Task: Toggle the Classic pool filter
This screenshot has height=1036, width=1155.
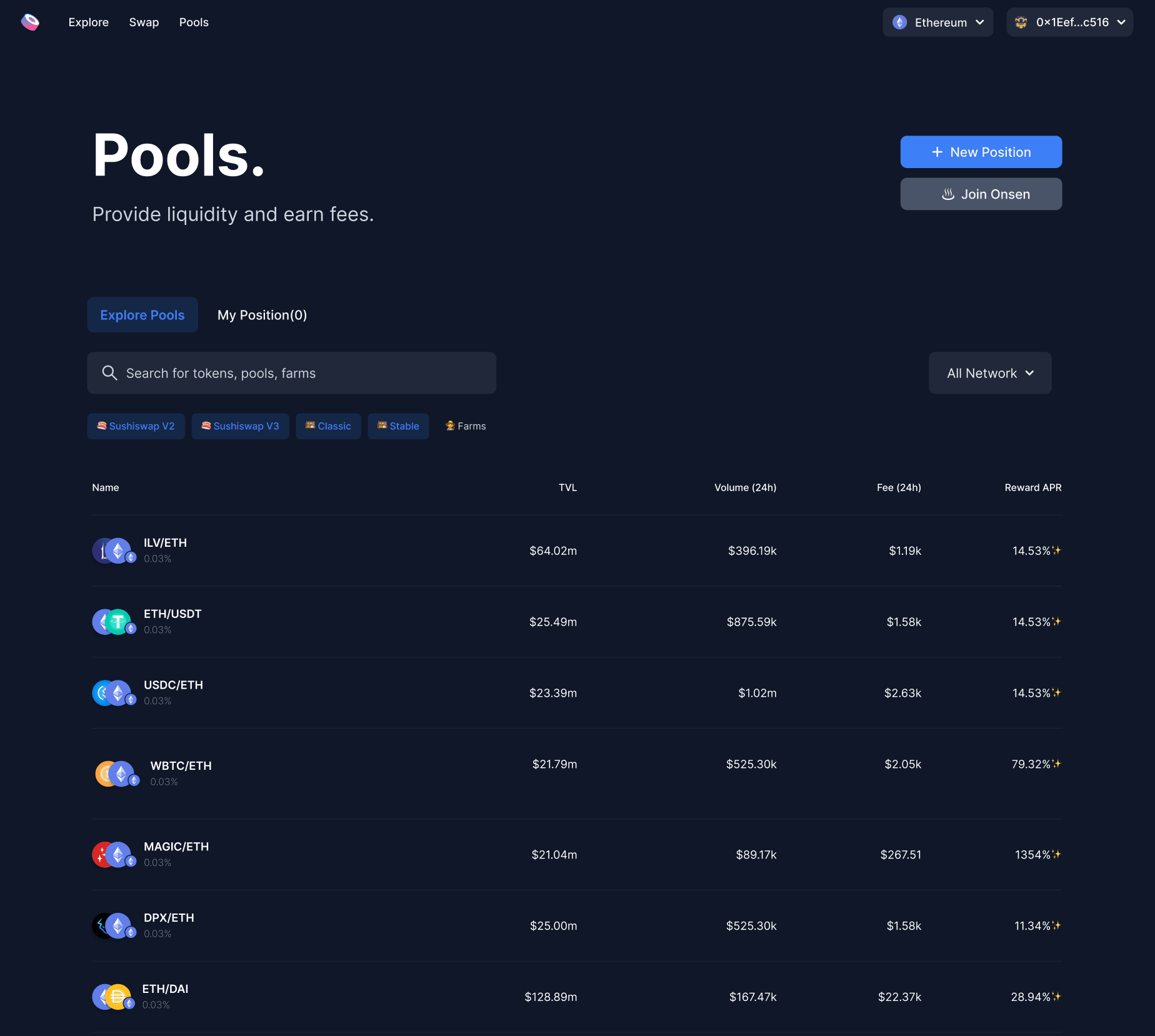Action: [328, 426]
